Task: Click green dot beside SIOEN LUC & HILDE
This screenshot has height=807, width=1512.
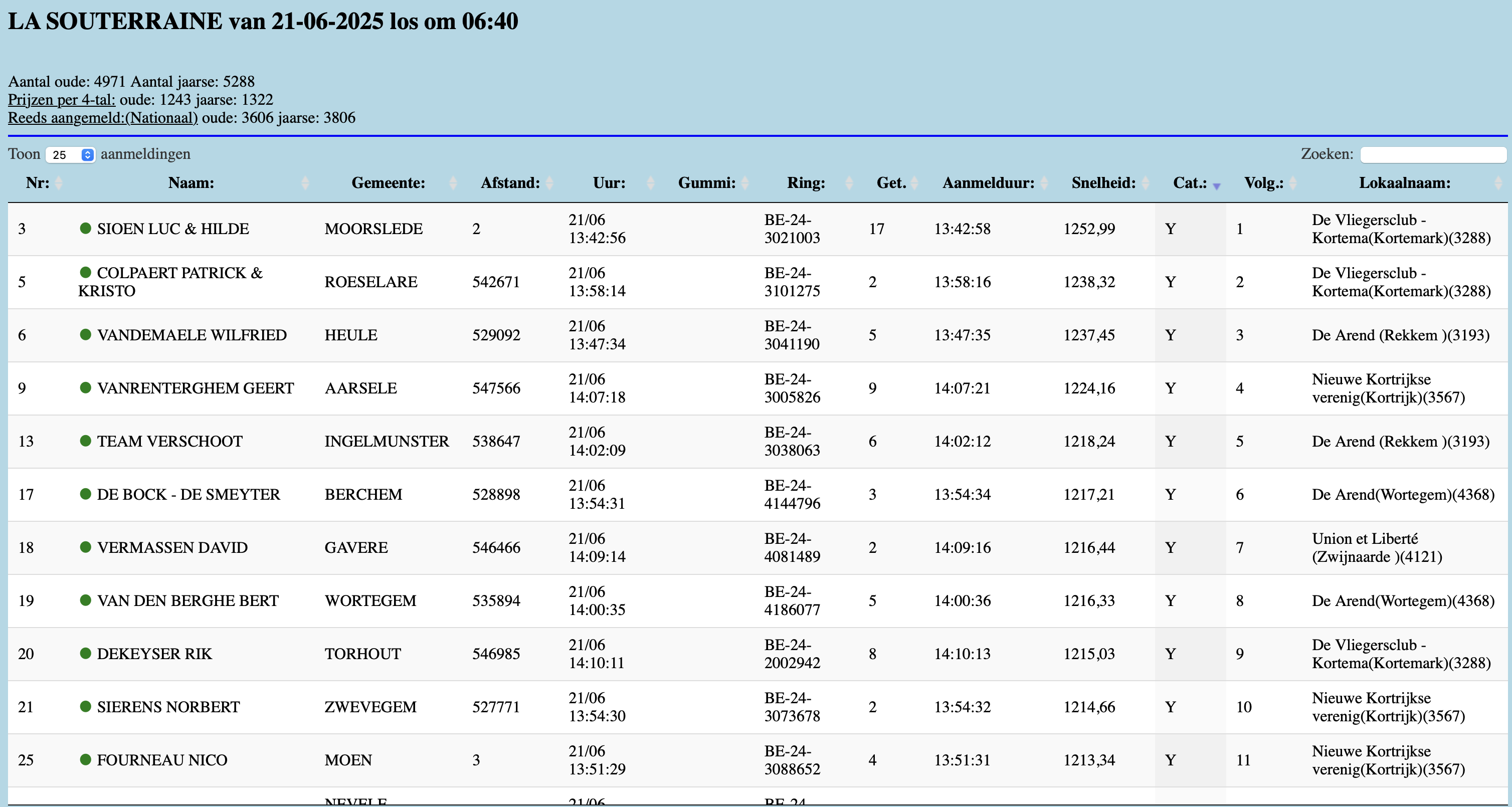Action: (x=85, y=228)
